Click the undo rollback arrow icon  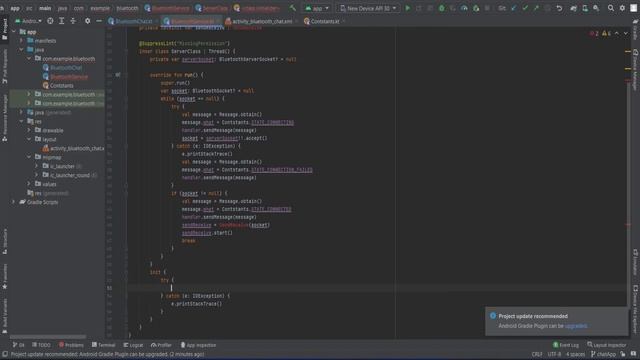click(559, 8)
